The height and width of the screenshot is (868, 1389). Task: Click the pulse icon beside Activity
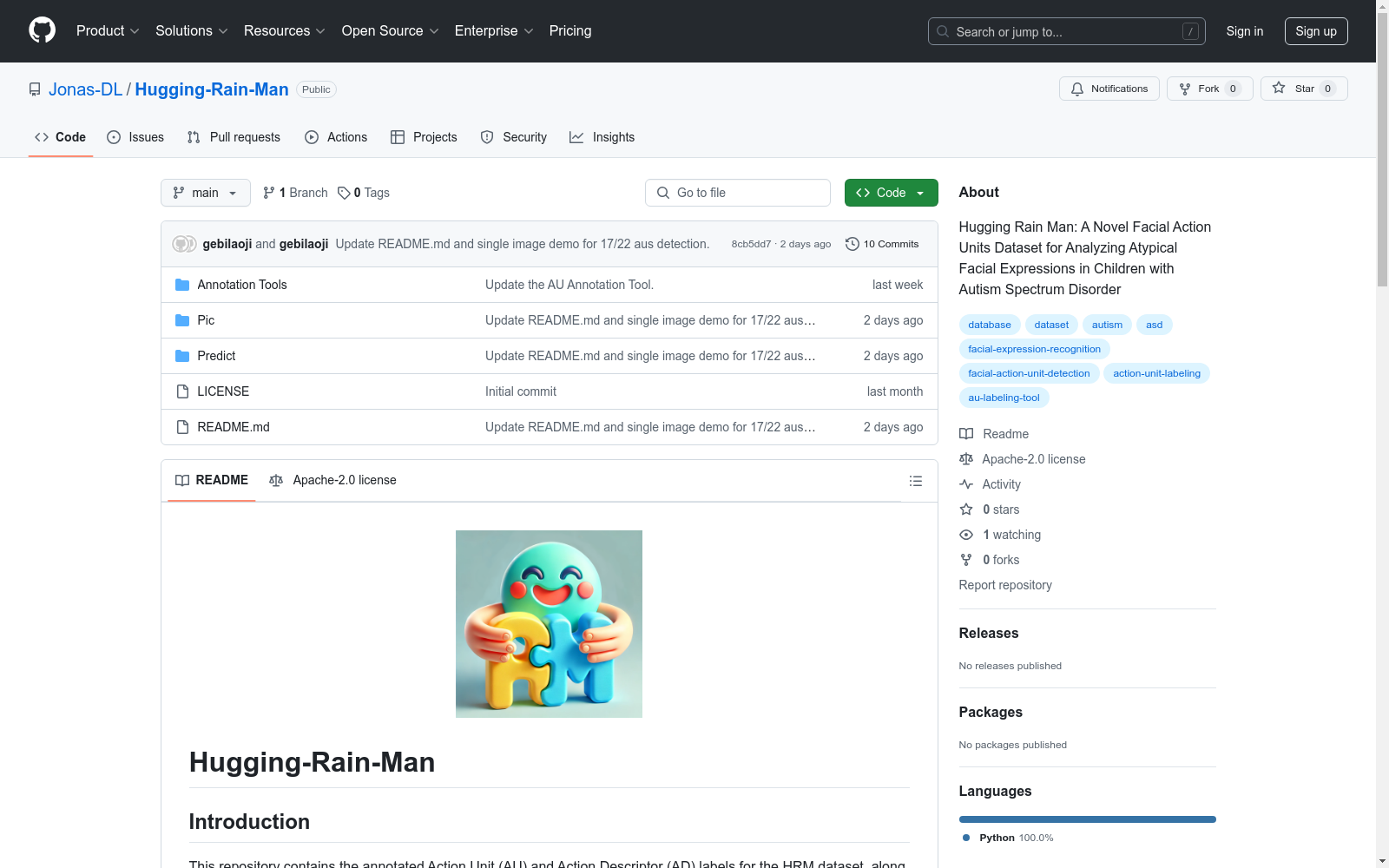click(966, 484)
